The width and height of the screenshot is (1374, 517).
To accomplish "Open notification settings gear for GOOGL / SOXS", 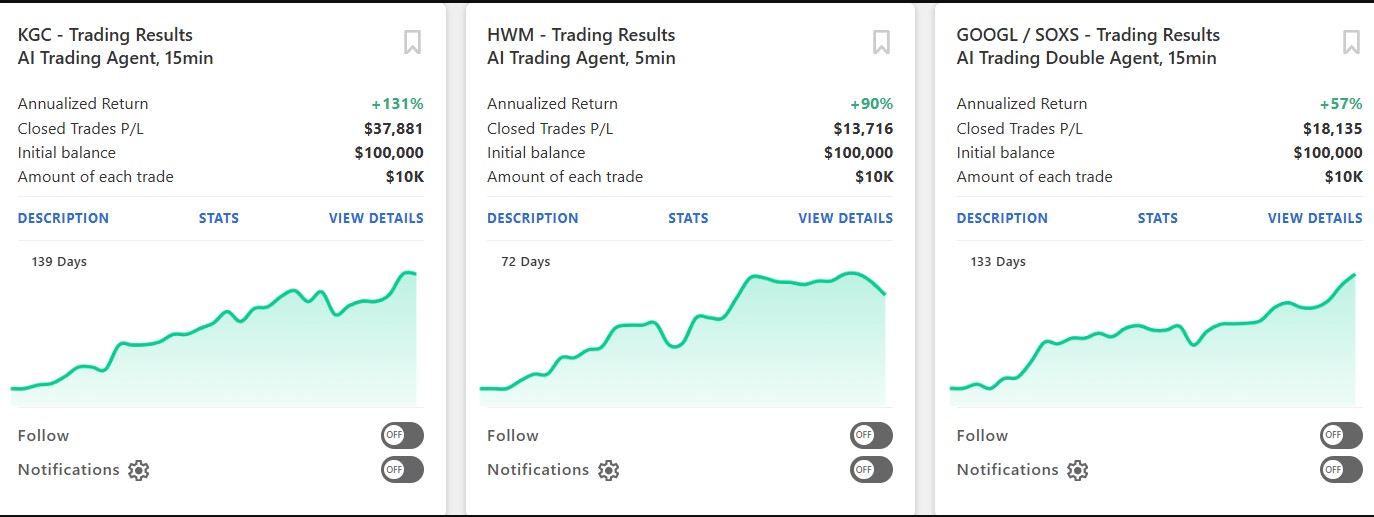I will tap(1077, 470).
